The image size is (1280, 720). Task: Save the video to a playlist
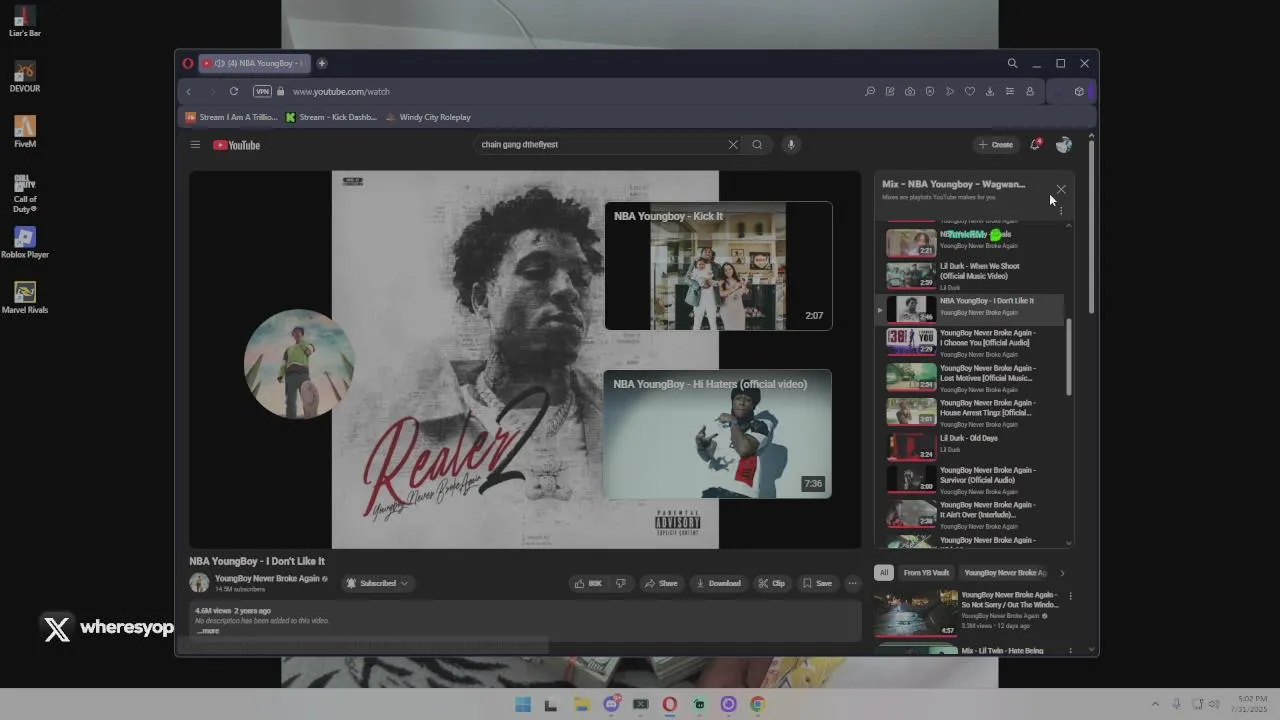point(816,583)
